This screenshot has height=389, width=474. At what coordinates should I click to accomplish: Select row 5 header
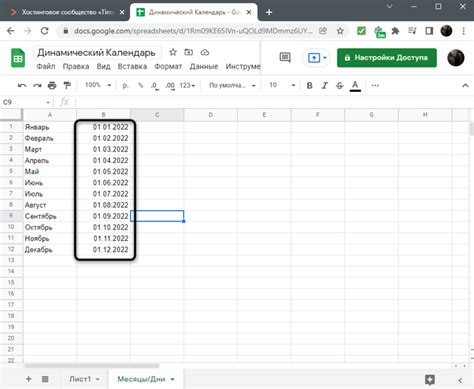(x=11, y=171)
